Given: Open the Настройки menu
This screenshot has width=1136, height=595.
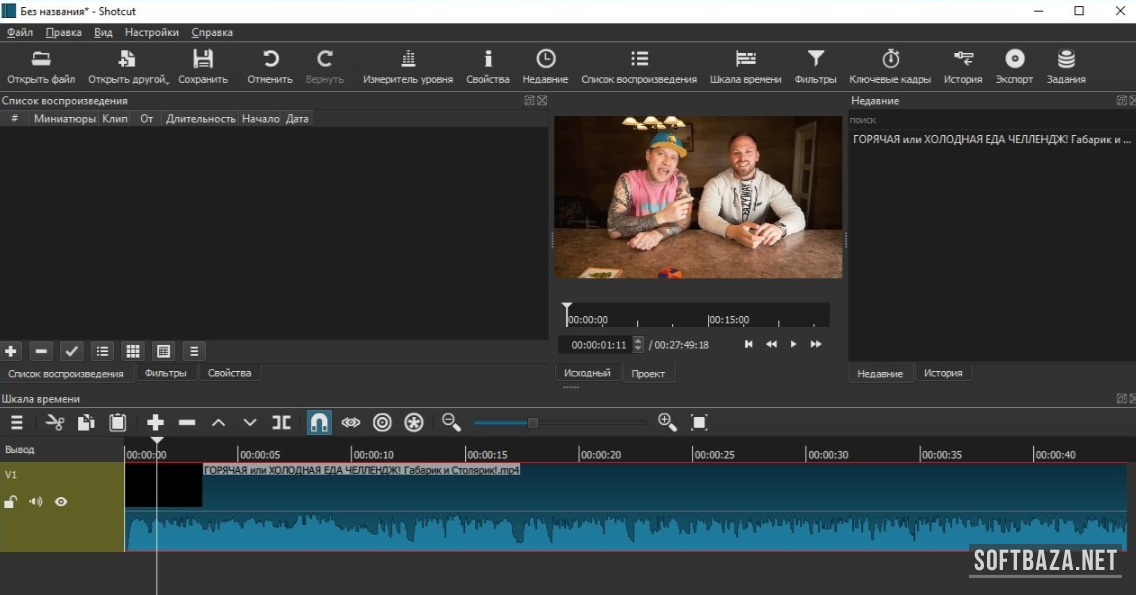Looking at the screenshot, I should [x=151, y=32].
